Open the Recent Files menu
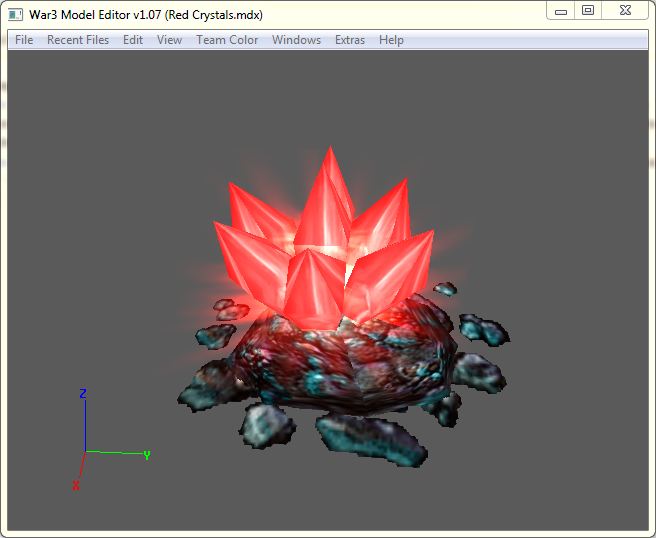This screenshot has height=538, width=656. pos(78,40)
